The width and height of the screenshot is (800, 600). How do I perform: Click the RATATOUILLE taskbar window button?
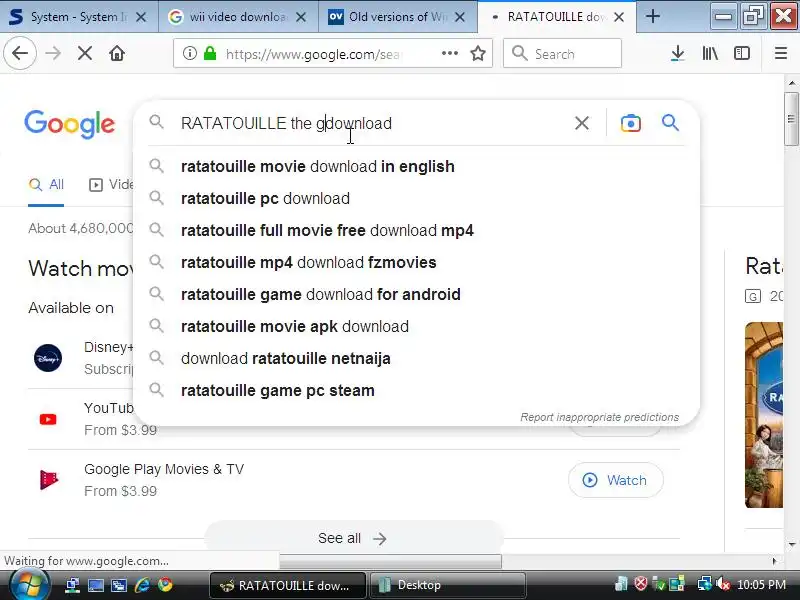288,585
